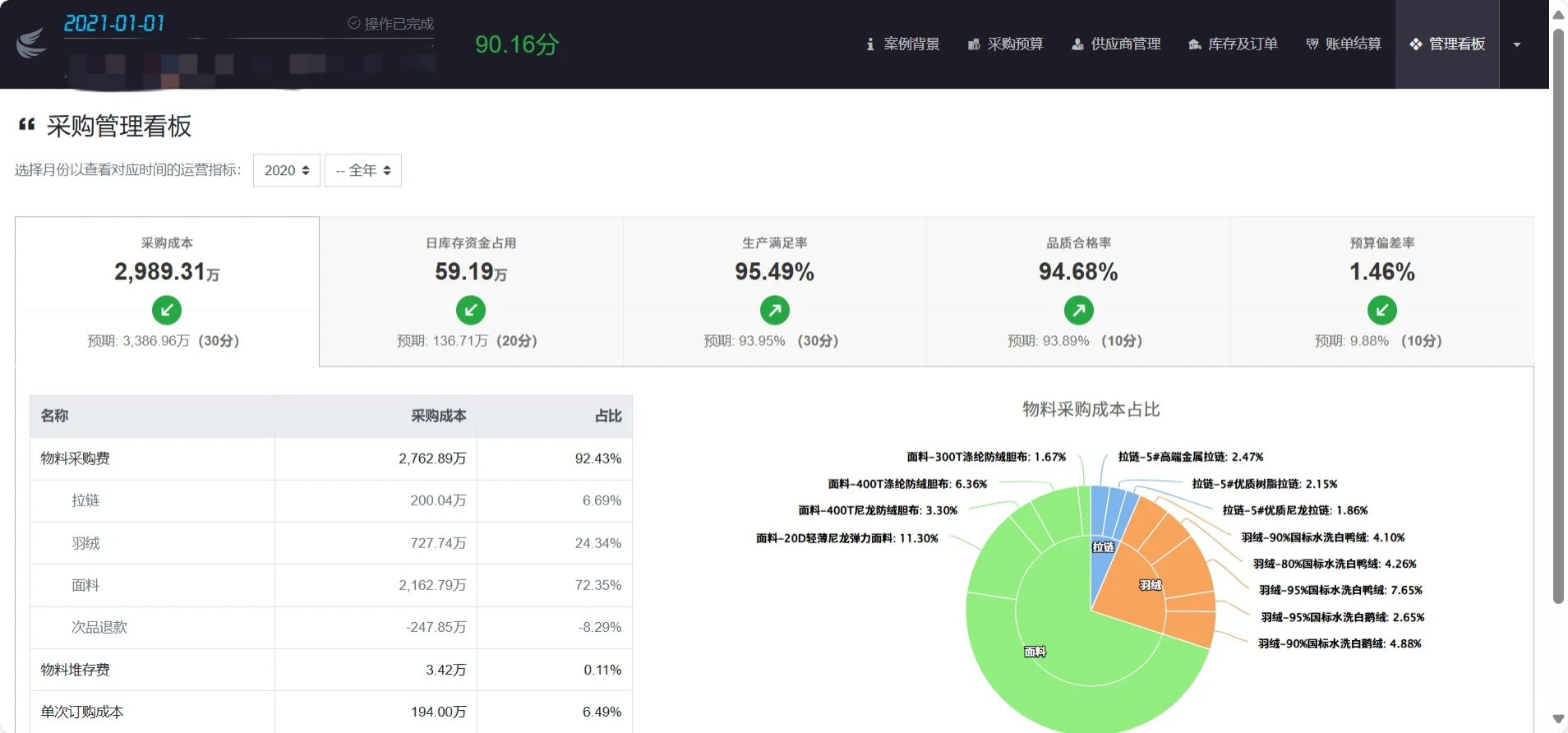The image size is (1568, 733).
Task: Click the quote icon beside 采购管理看板
Action: pos(26,125)
